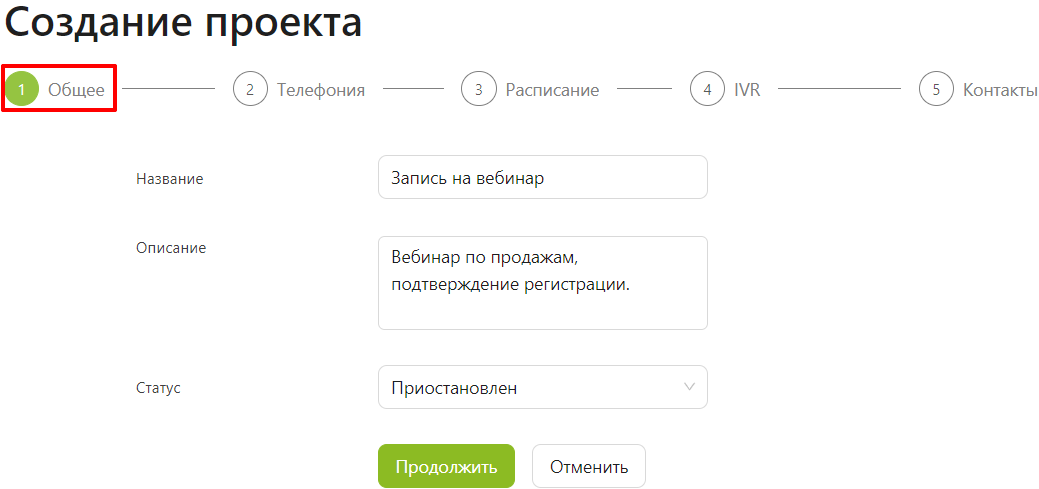This screenshot has width=1039, height=489.
Task: Click inside the "Описание" text area
Action: pyautogui.click(x=542, y=282)
